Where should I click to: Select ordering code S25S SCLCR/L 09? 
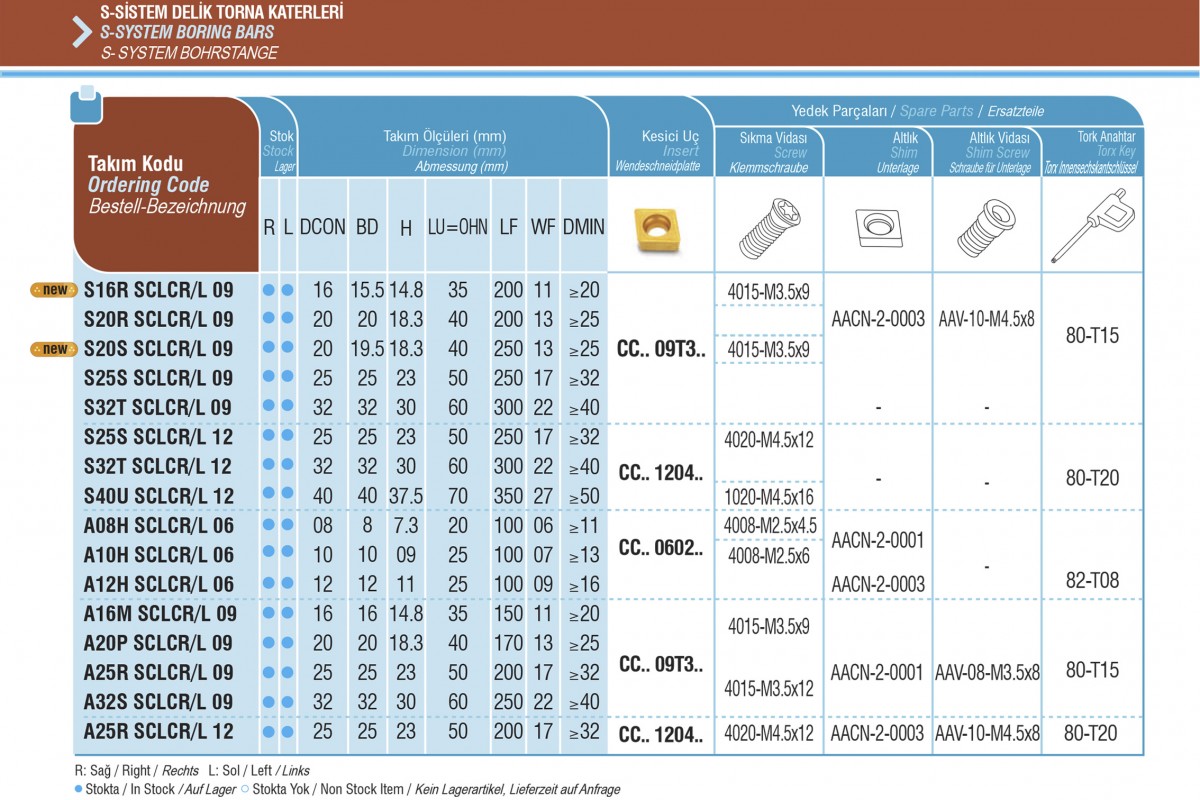coord(158,378)
